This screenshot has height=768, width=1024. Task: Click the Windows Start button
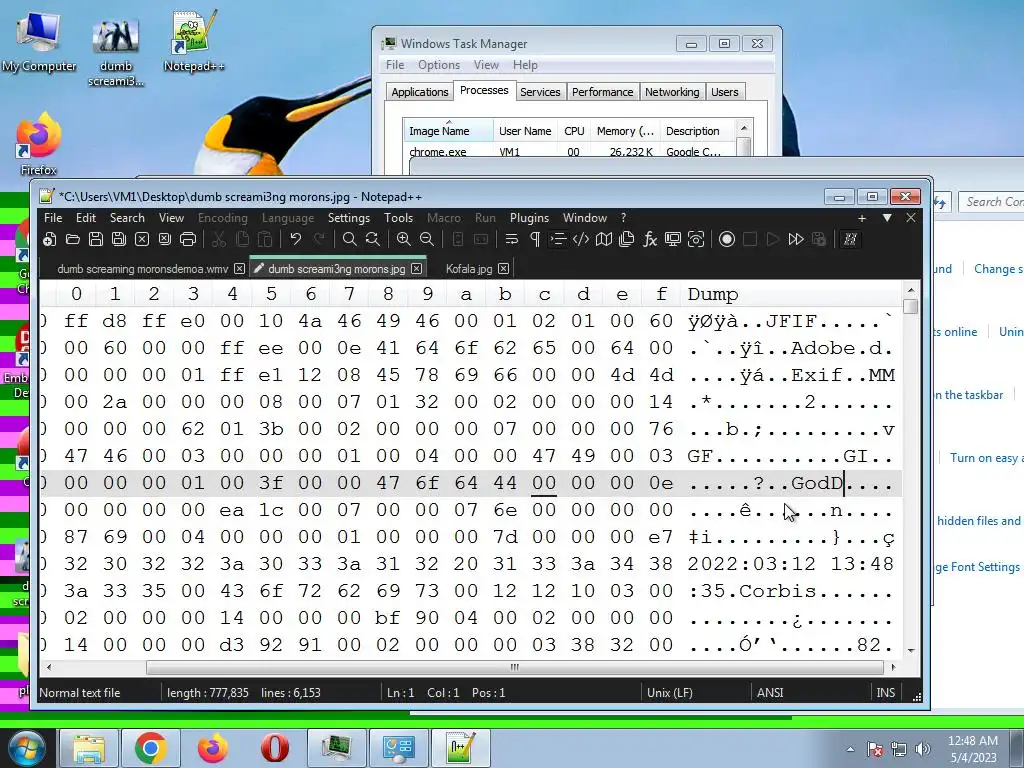click(x=25, y=748)
